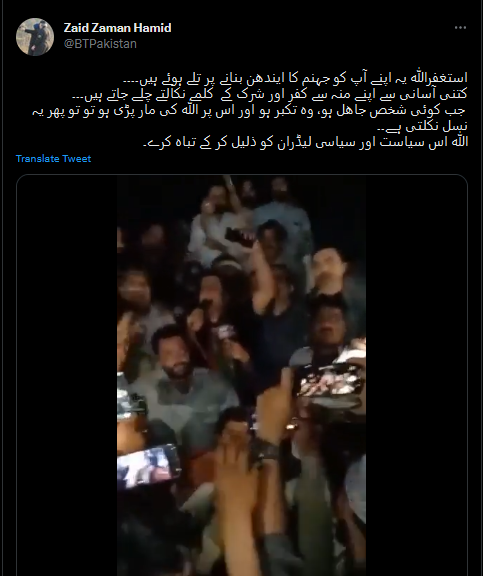Image resolution: width=483 pixels, height=576 pixels.
Task: Click Zaid Zaman Hamid's profile avatar
Action: pos(35,37)
